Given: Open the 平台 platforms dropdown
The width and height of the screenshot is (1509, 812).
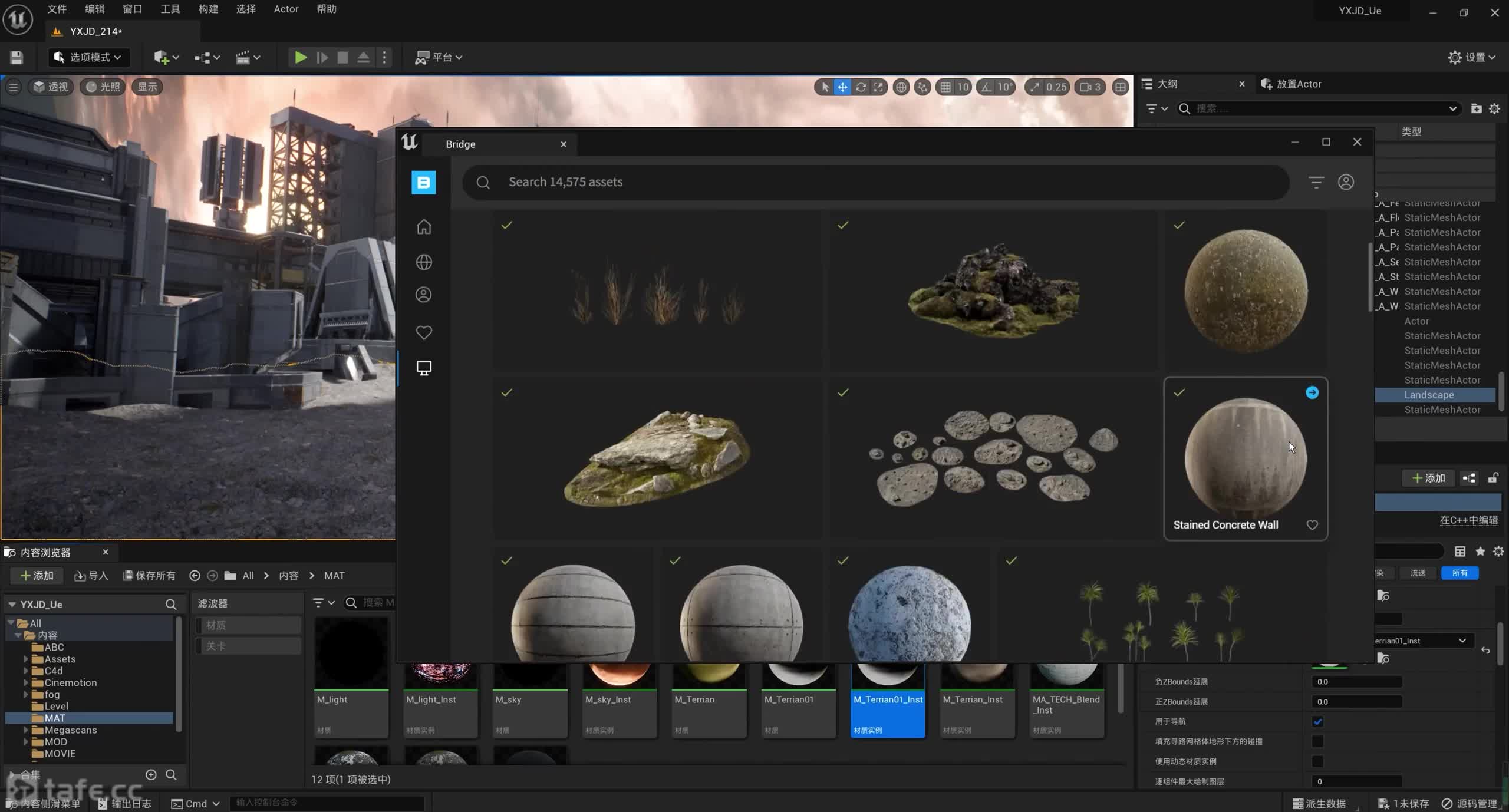Looking at the screenshot, I should tap(439, 57).
